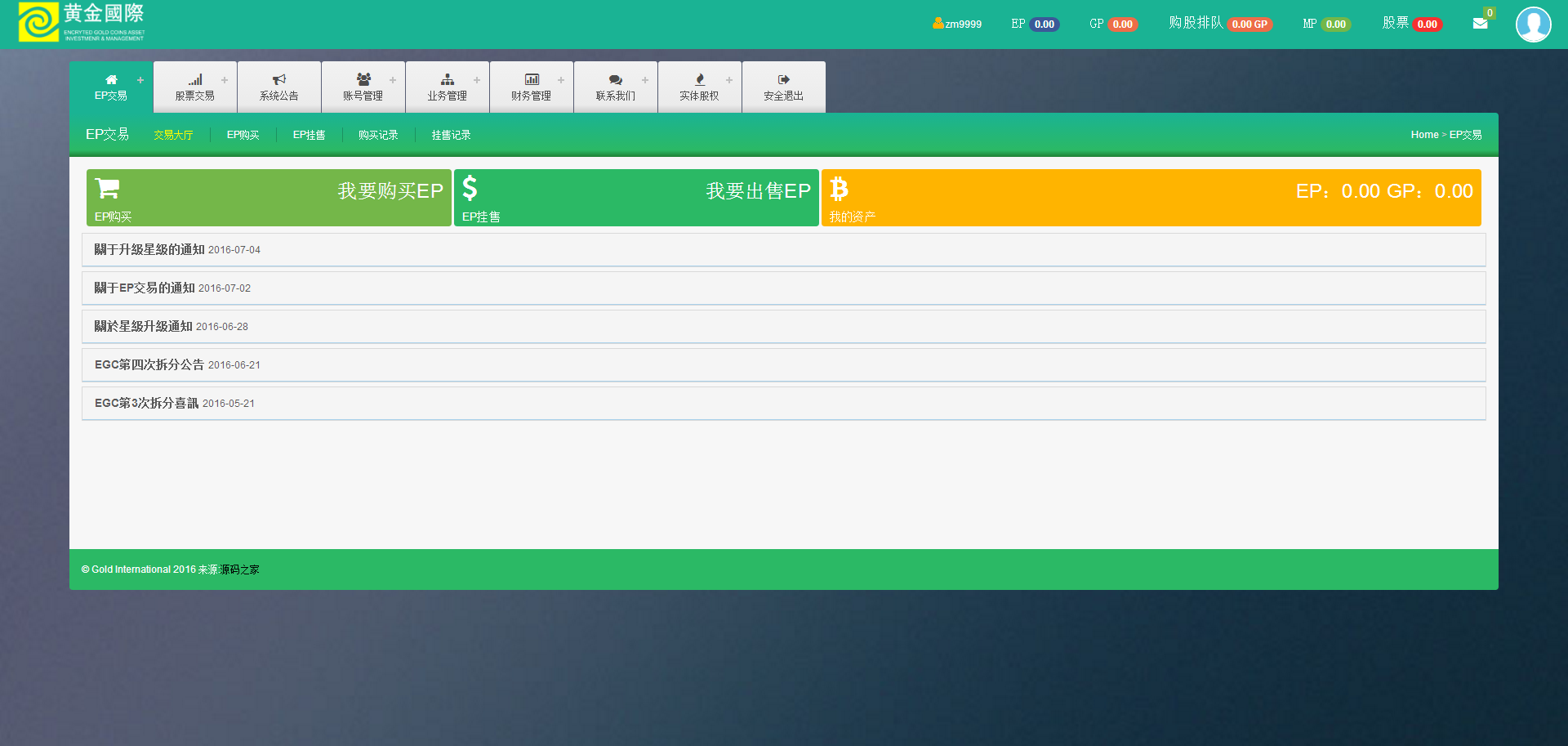
Task: Select the 交易大厅 sub-tab
Action: (173, 135)
